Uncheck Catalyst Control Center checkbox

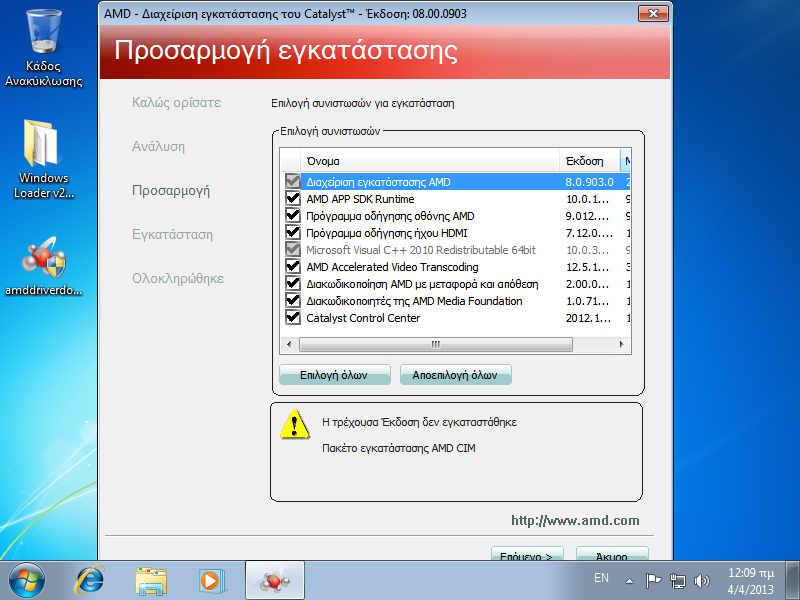tap(292, 318)
